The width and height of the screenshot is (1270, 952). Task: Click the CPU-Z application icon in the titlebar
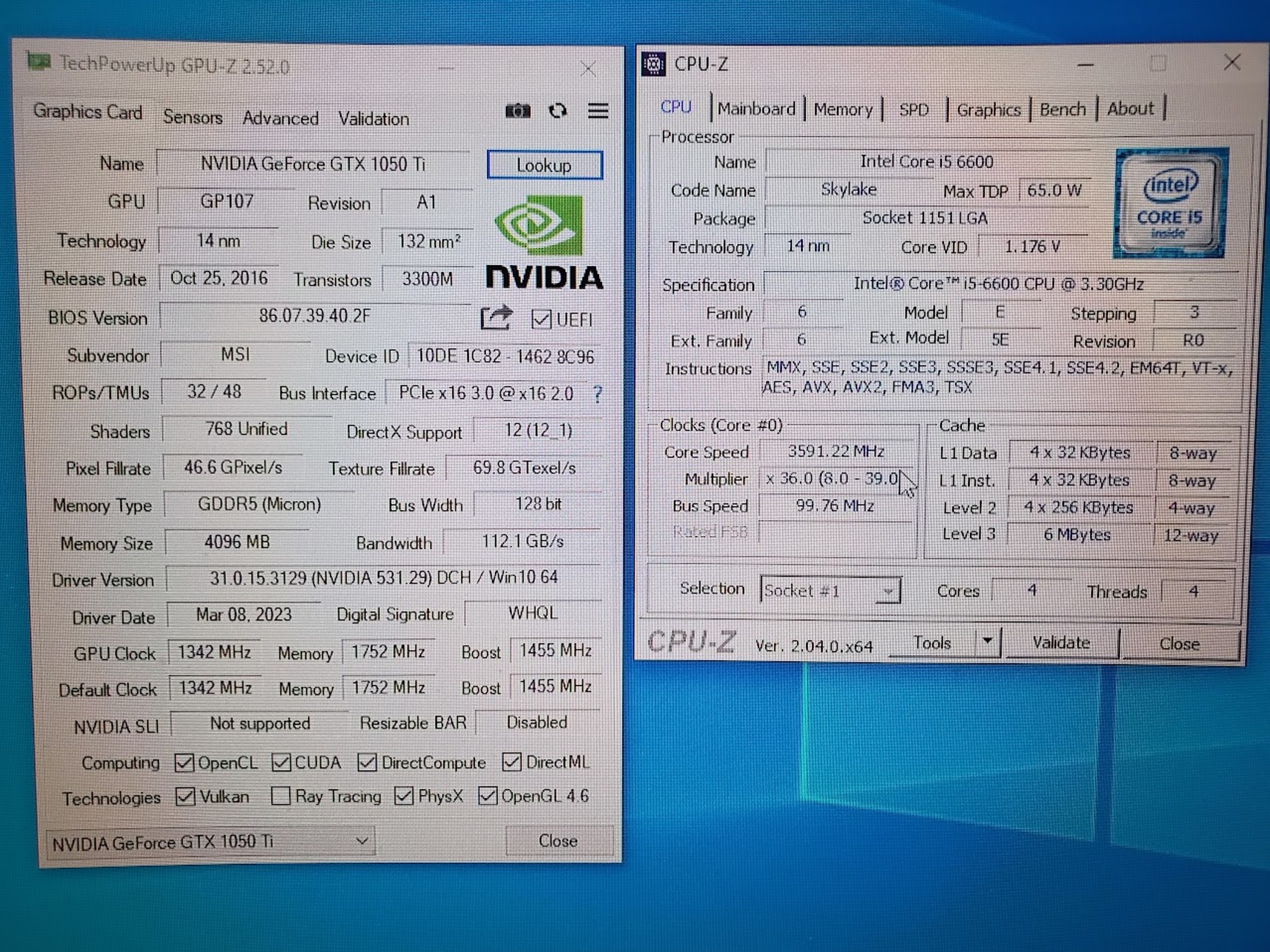(652, 64)
